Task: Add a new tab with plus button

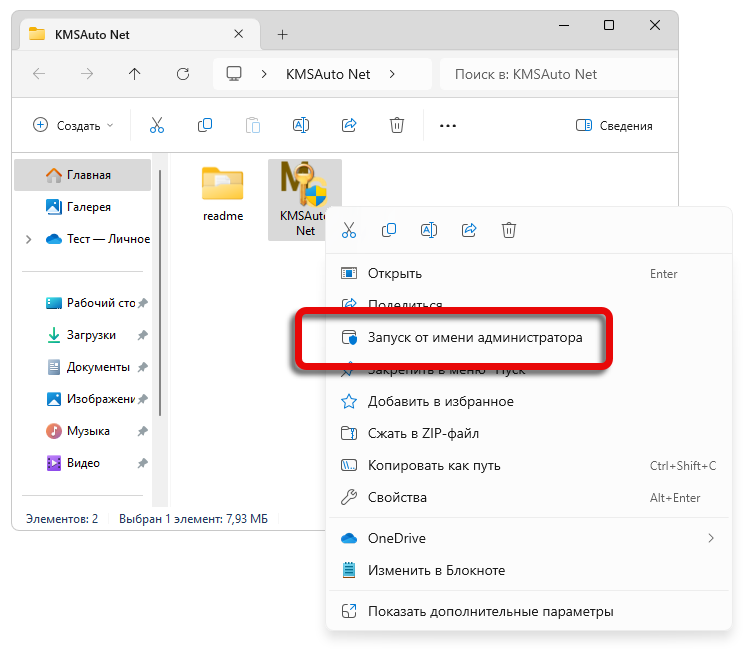Action: click(282, 34)
